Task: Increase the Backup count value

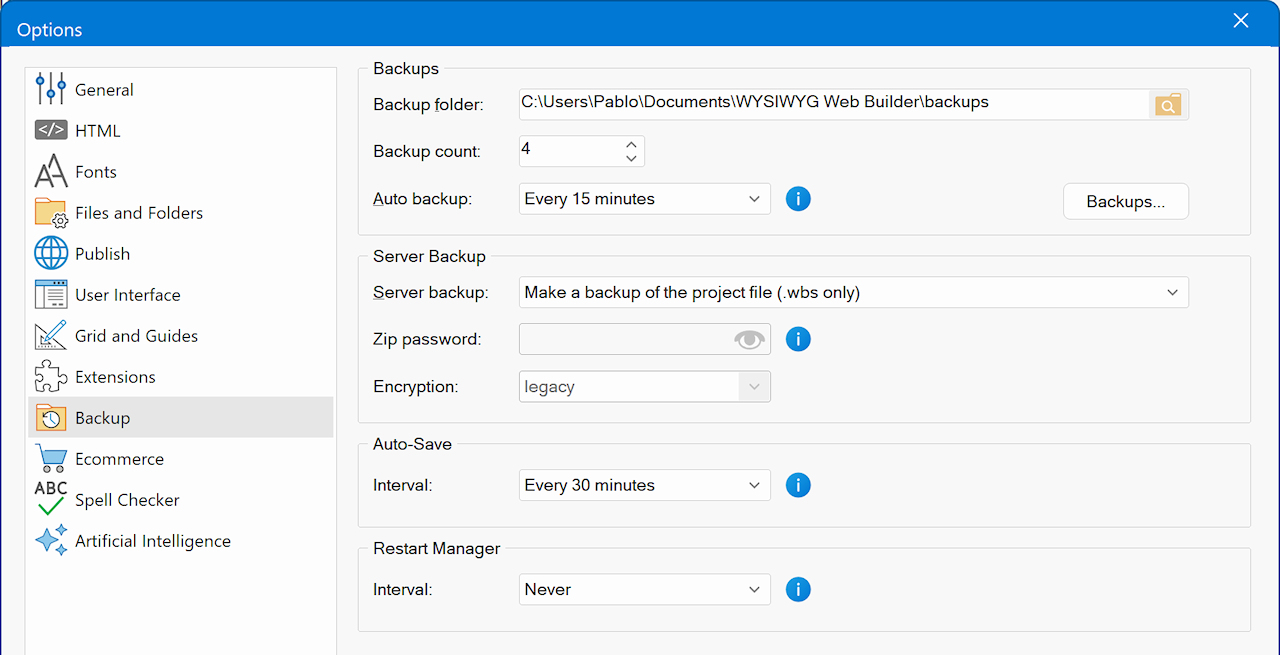Action: [x=631, y=145]
